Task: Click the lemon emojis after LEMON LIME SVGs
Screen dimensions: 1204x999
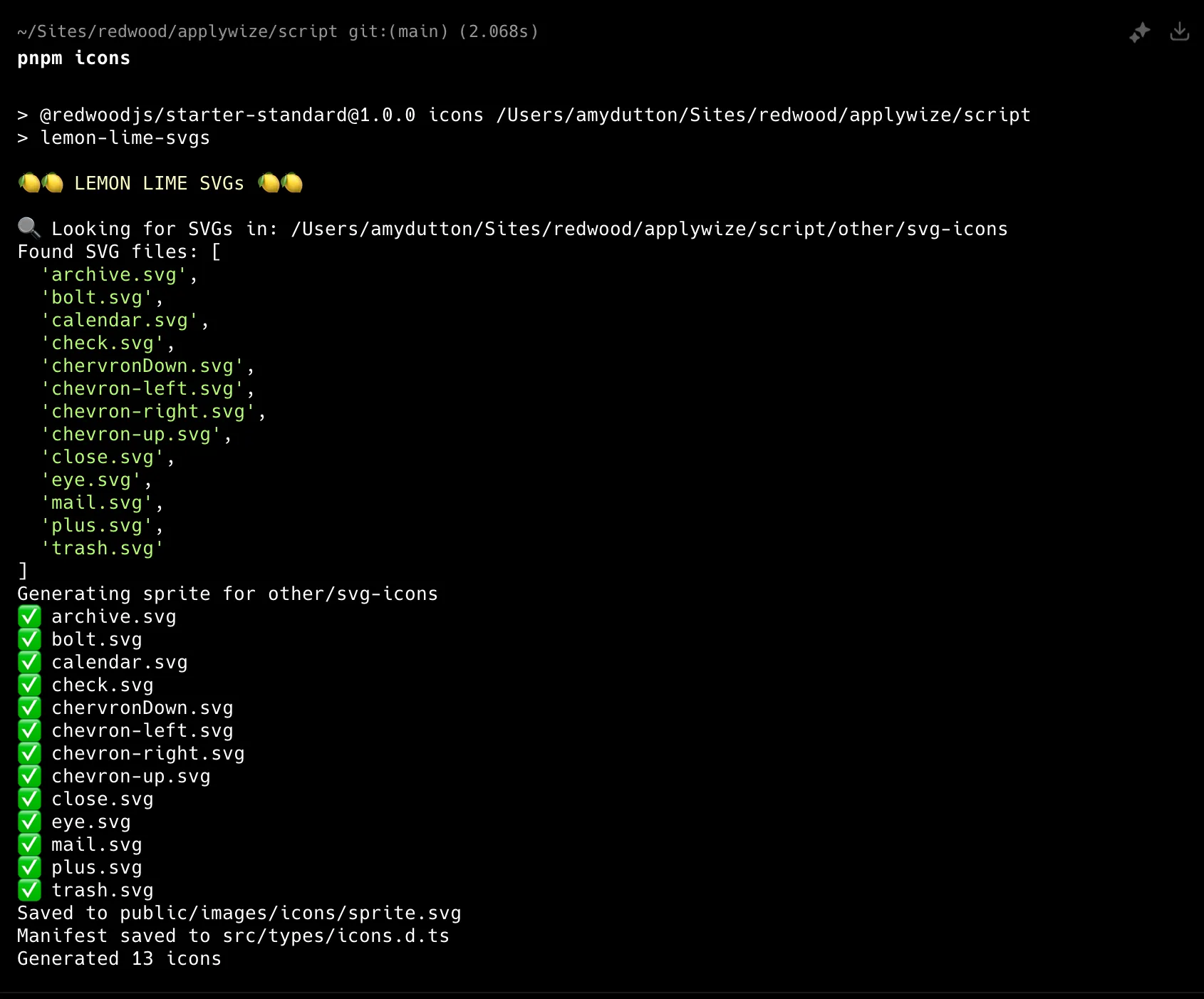Action: (x=281, y=183)
